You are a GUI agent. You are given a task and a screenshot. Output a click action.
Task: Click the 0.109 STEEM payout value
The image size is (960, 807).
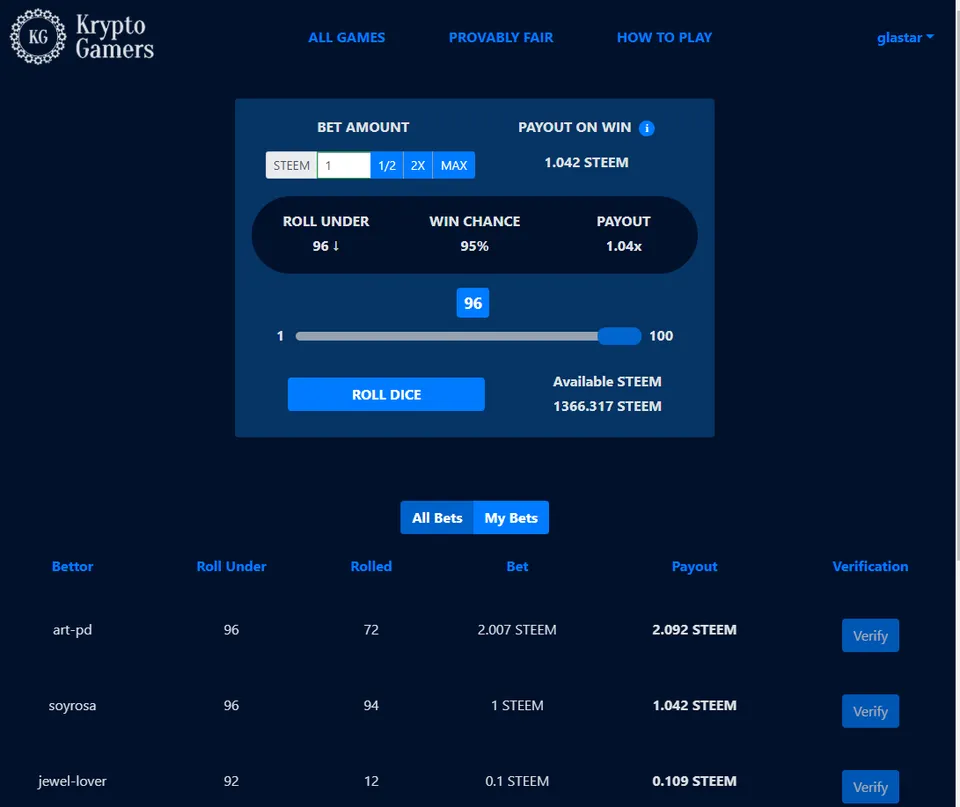[694, 781]
